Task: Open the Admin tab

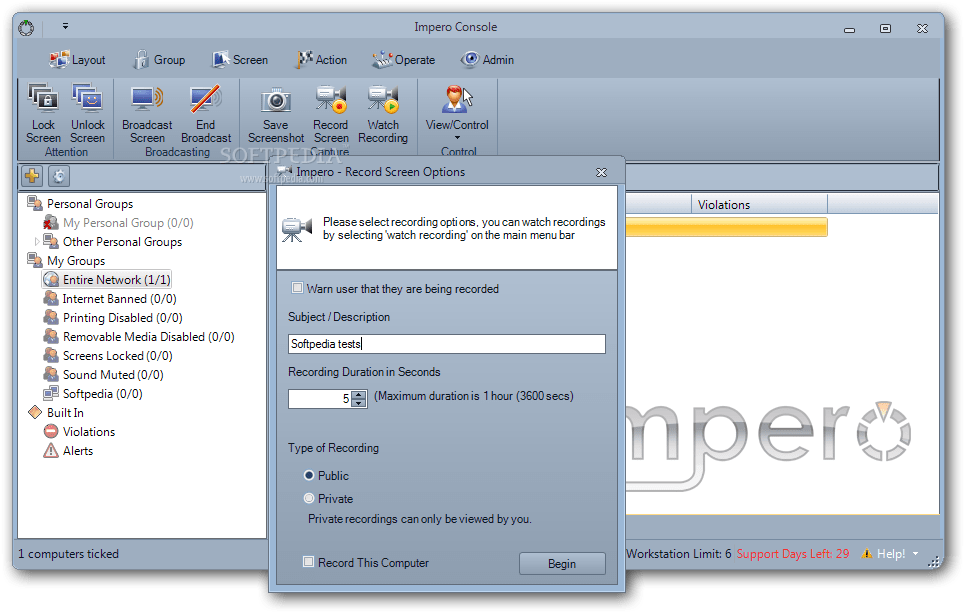Action: coord(487,60)
